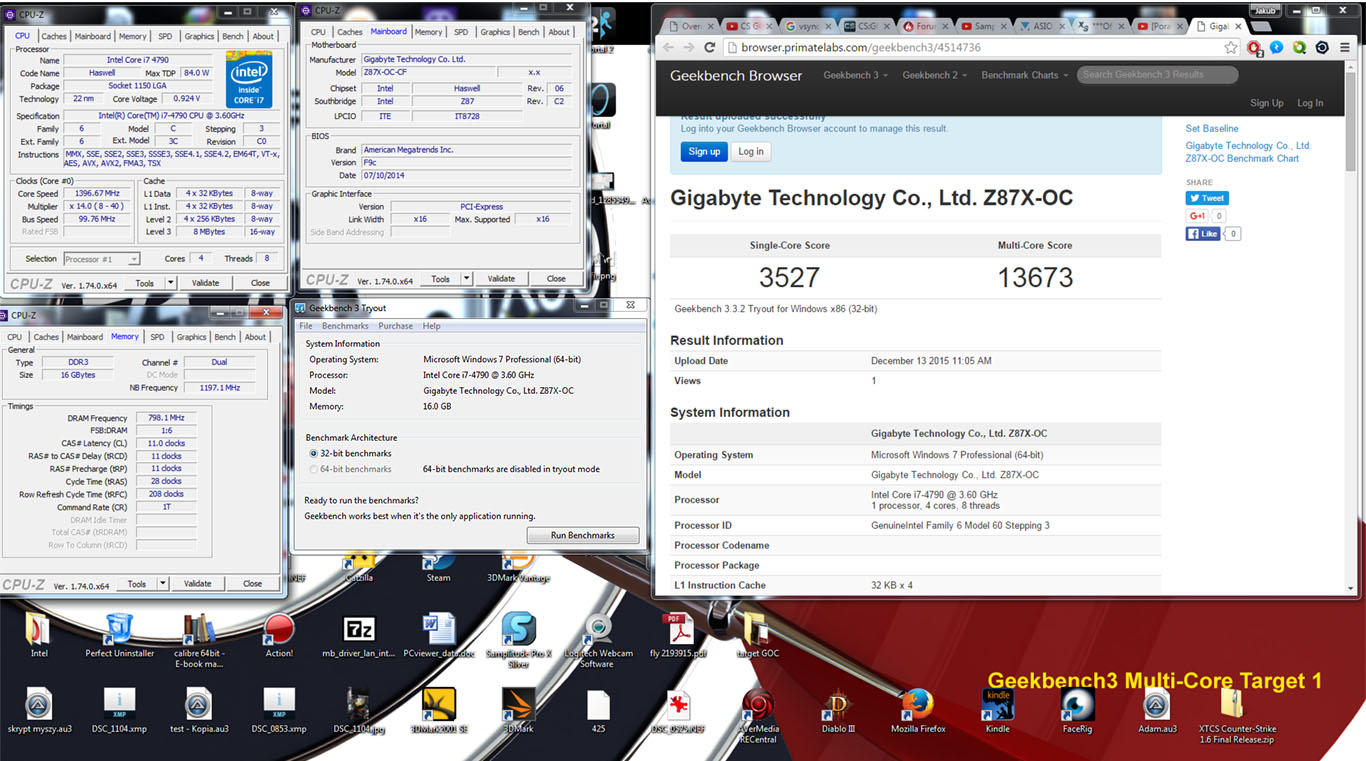Open File menu in Geekbench 3 Tryout
Screen dimensions: 1366x761
306,326
